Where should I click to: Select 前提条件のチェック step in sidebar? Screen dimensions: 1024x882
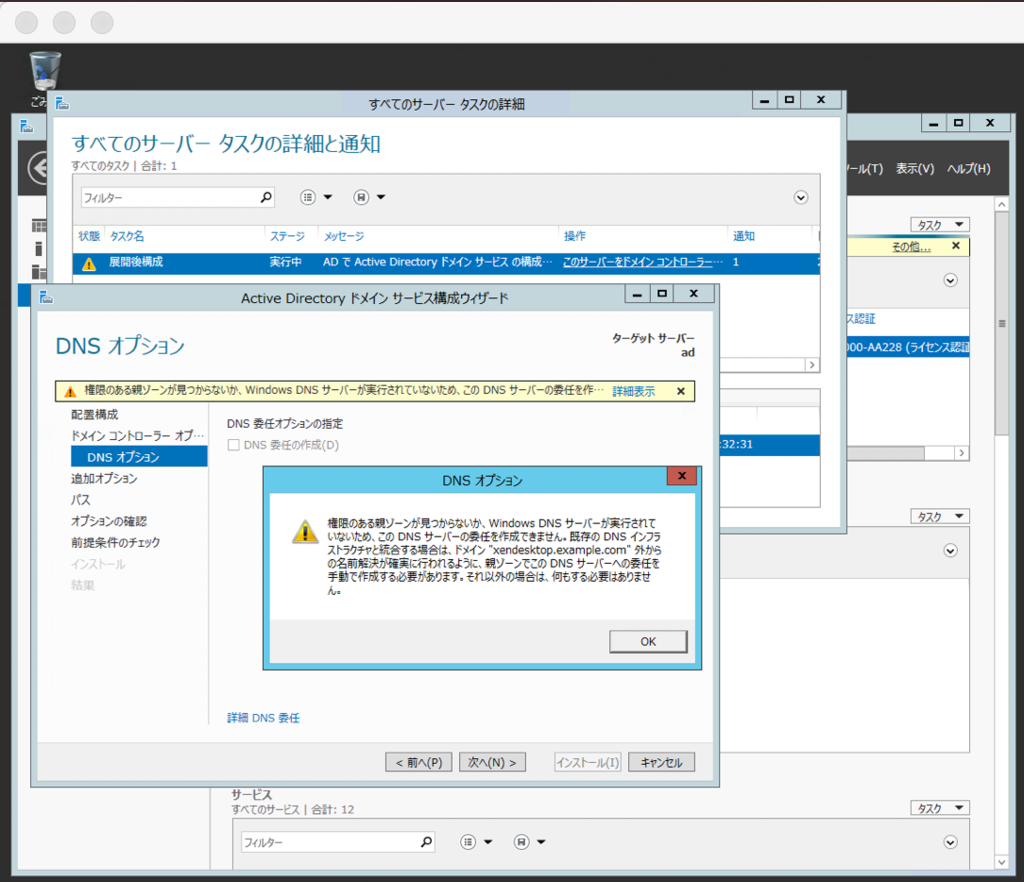click(x=116, y=542)
